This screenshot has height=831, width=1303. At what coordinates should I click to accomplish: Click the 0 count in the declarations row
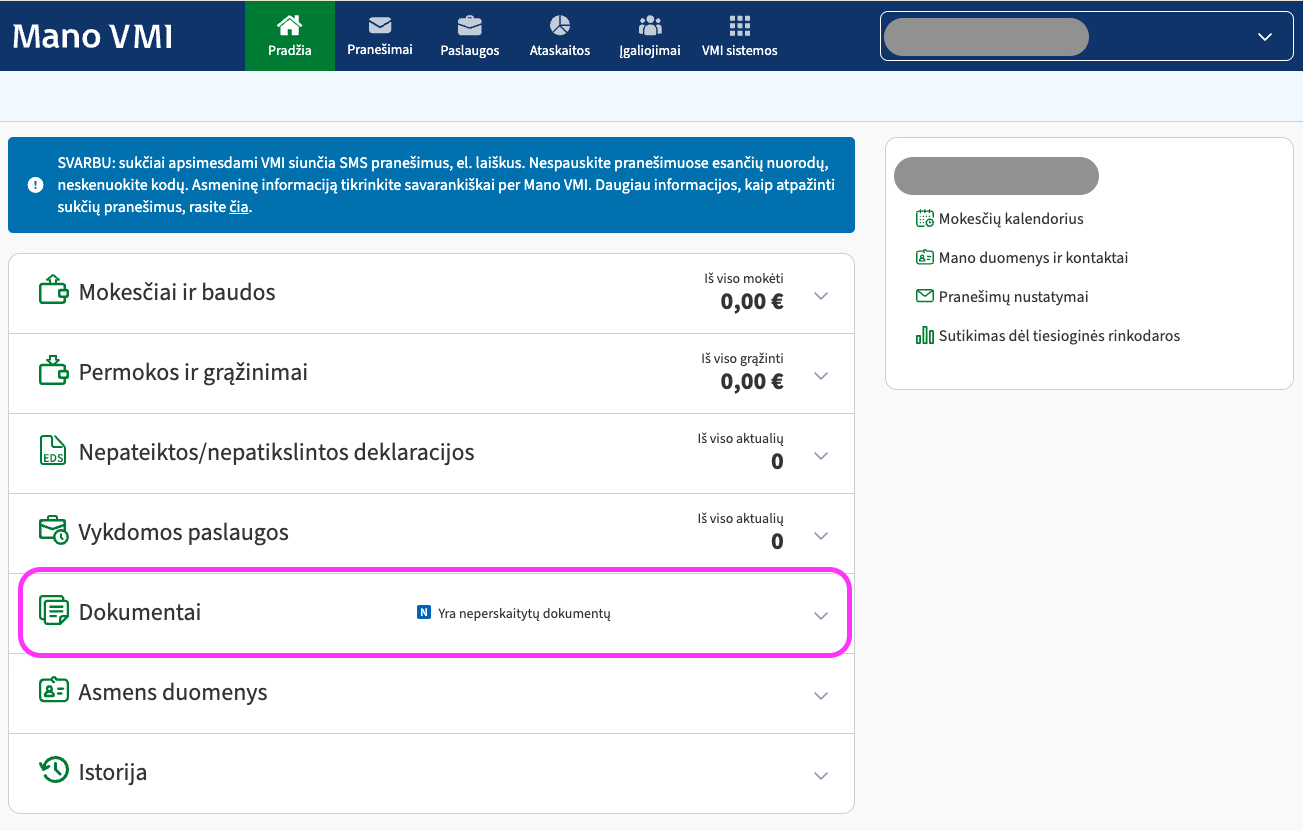(777, 461)
